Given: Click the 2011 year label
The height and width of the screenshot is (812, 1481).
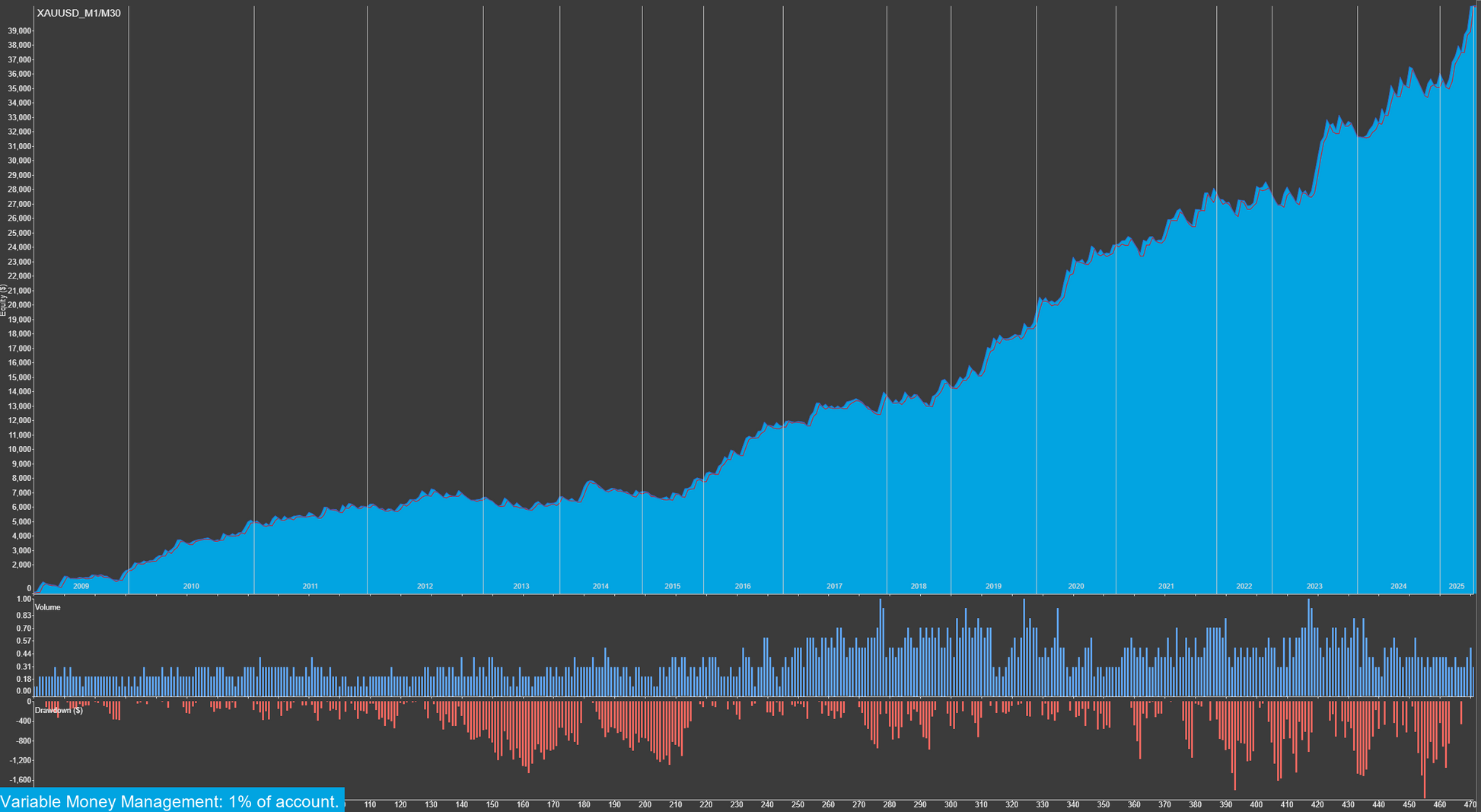Looking at the screenshot, I should (311, 586).
